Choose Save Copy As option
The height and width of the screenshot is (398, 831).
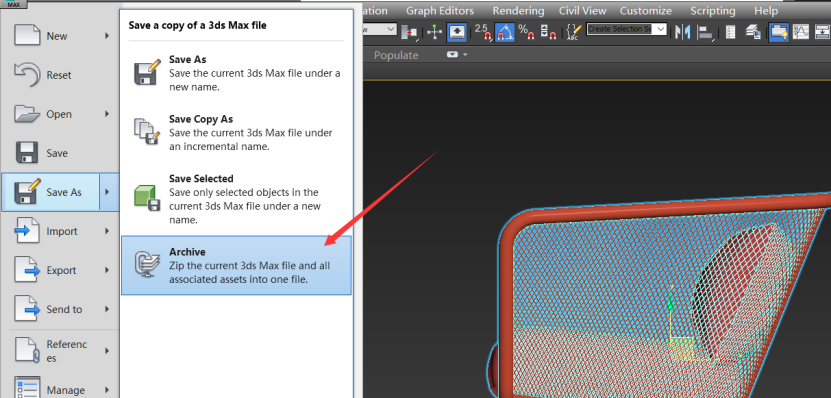[236, 132]
